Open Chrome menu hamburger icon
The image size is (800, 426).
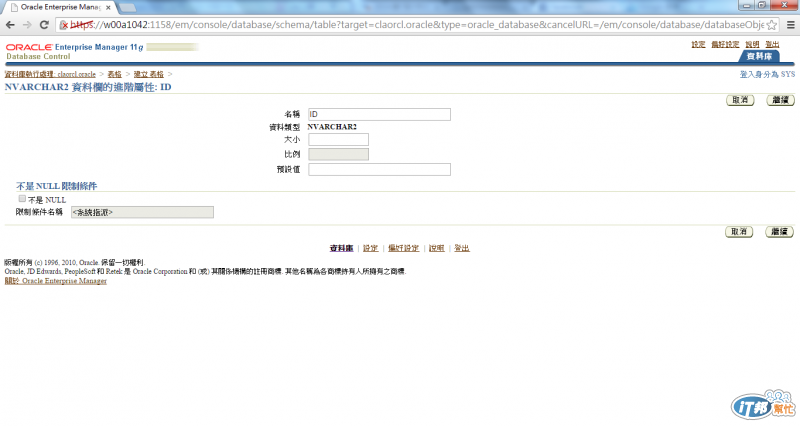(x=790, y=24)
